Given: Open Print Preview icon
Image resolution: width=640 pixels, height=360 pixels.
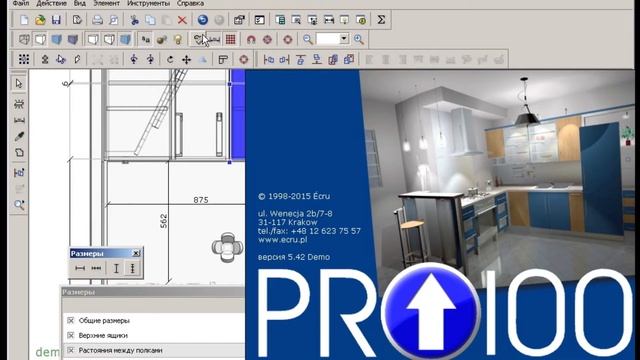Looking at the screenshot, I should pos(113,20).
